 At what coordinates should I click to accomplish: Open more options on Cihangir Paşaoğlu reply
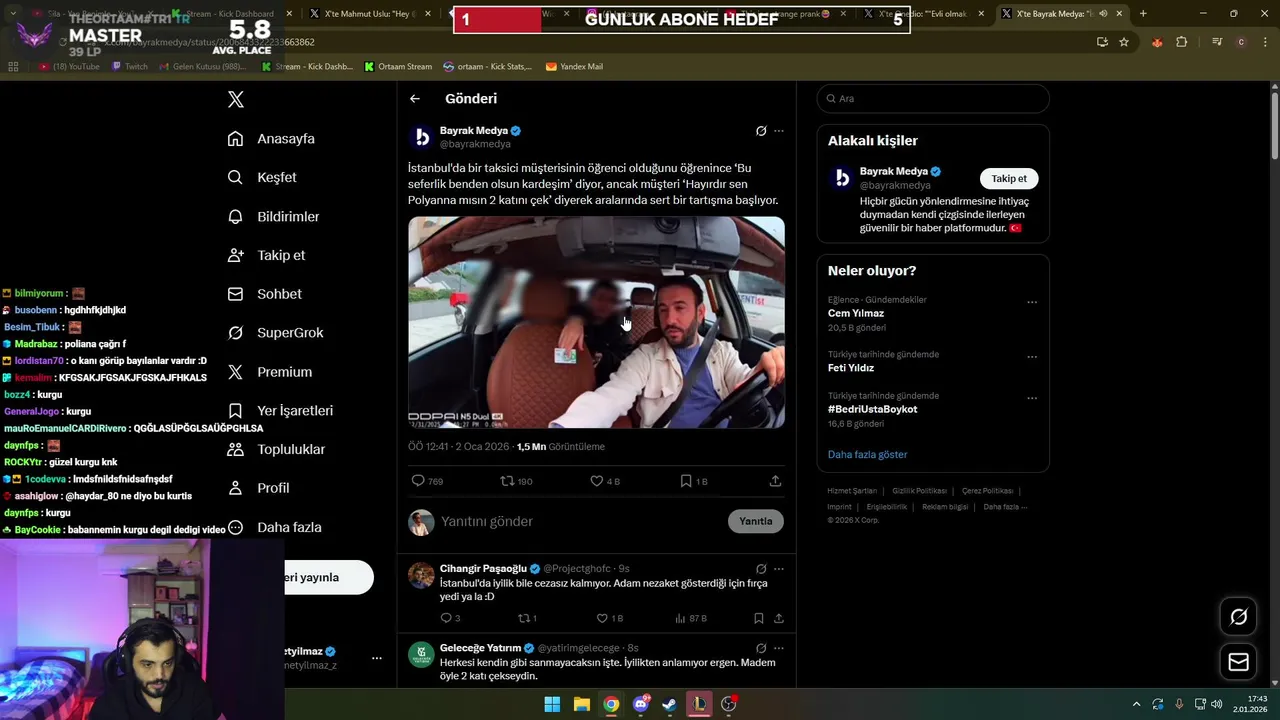(779, 569)
